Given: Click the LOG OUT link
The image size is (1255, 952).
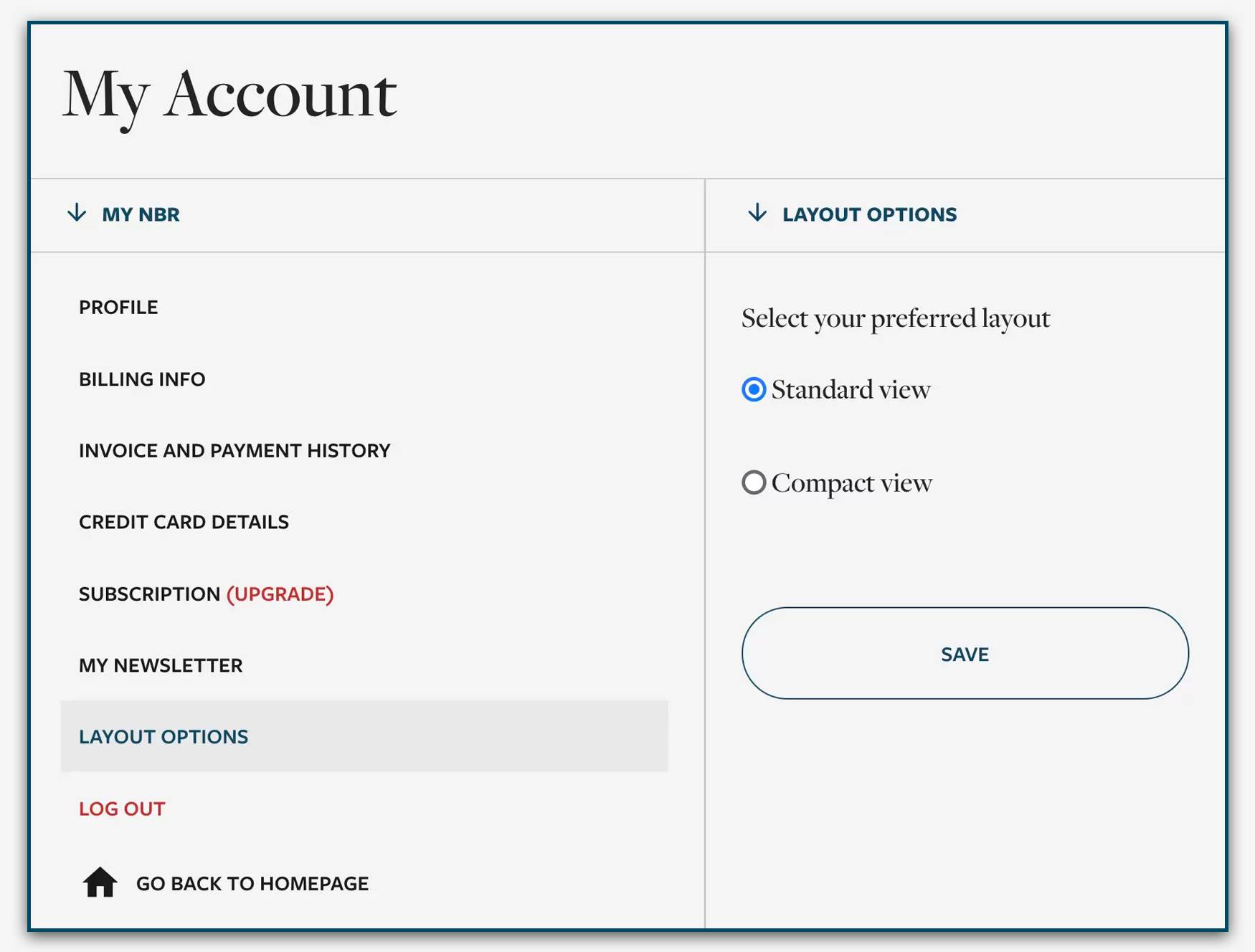Looking at the screenshot, I should click(x=122, y=809).
